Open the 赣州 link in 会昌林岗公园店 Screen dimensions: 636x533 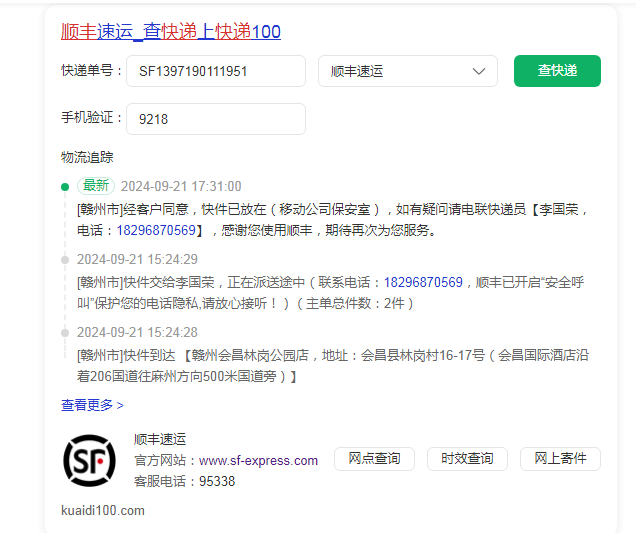[203, 356]
